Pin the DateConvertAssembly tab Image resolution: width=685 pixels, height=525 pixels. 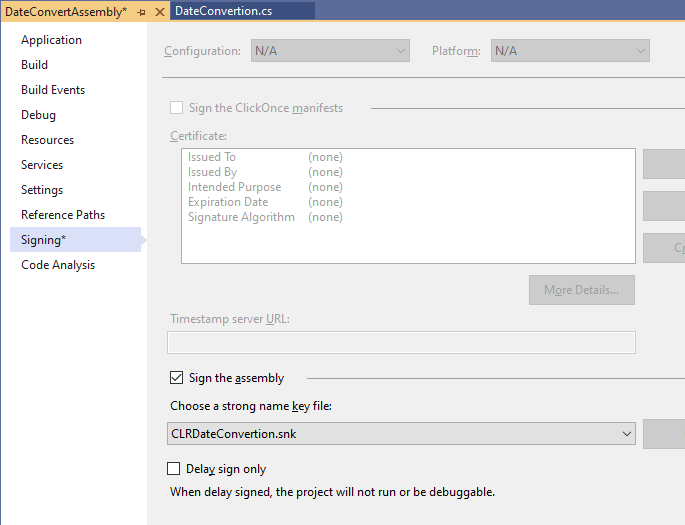click(x=141, y=11)
